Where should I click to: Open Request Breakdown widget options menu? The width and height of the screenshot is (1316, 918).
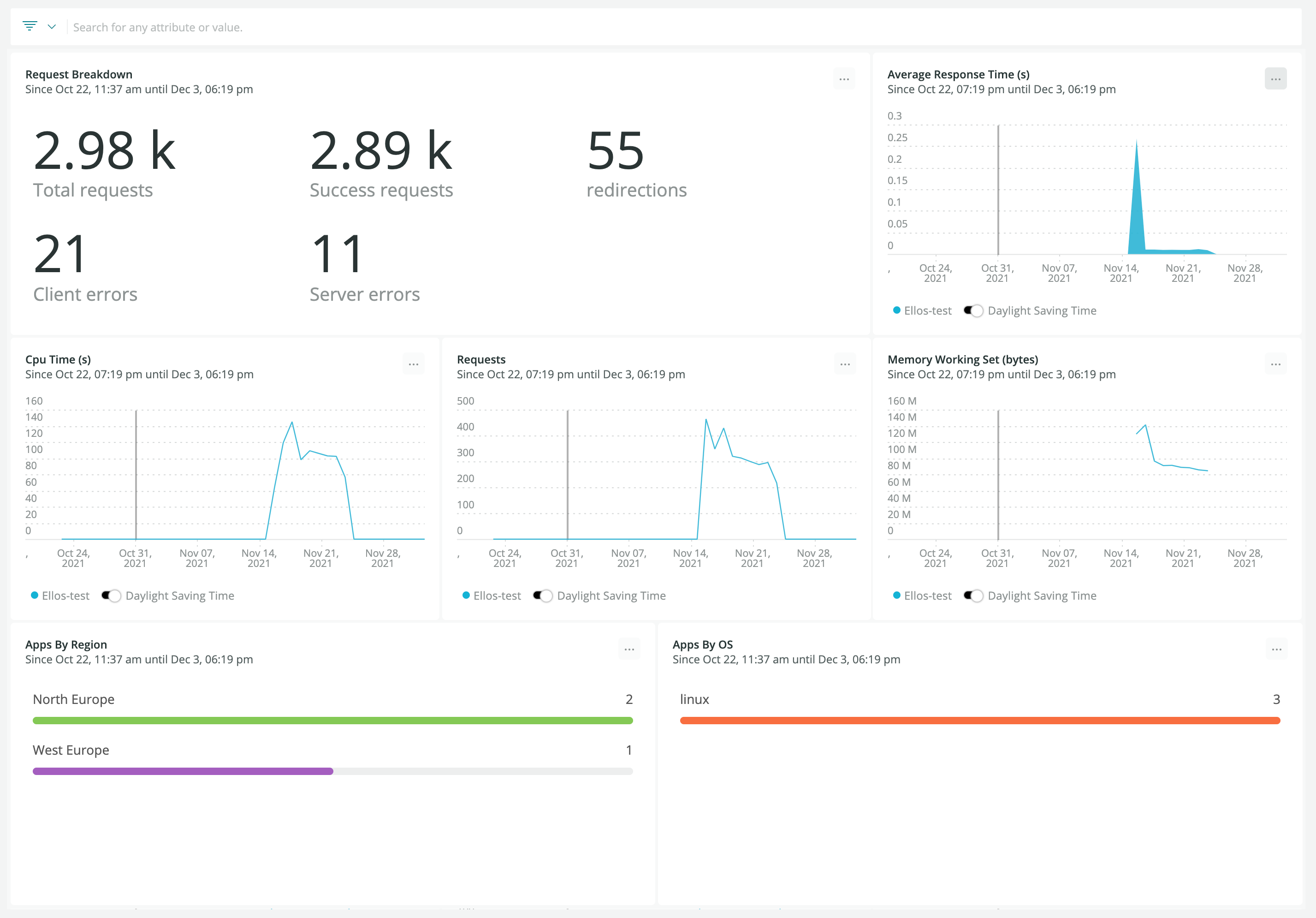point(844,79)
